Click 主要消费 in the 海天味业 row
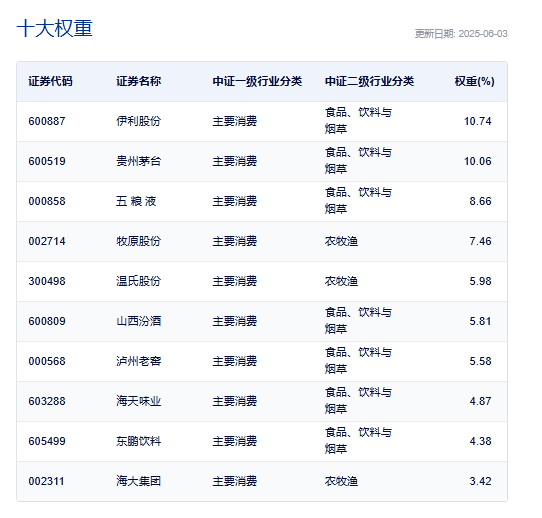 click(x=235, y=401)
